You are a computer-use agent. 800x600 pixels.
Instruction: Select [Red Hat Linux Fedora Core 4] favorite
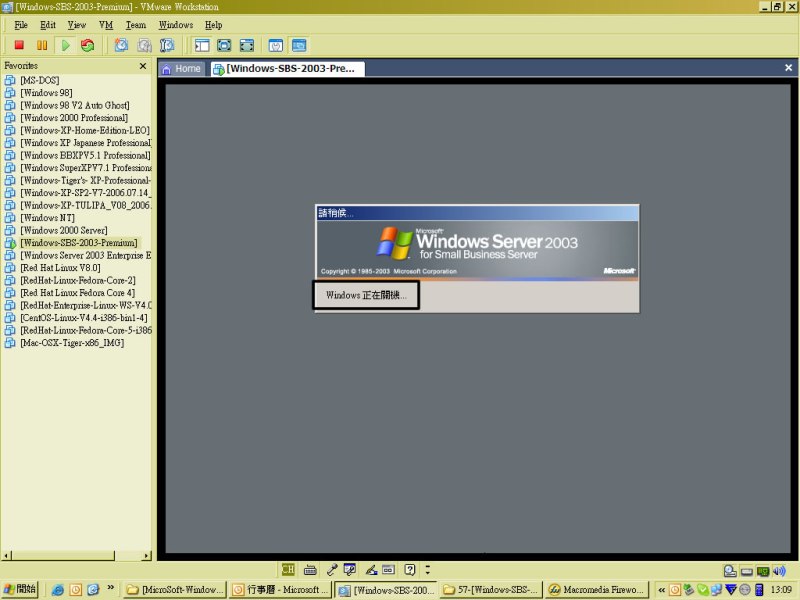[x=78, y=293]
